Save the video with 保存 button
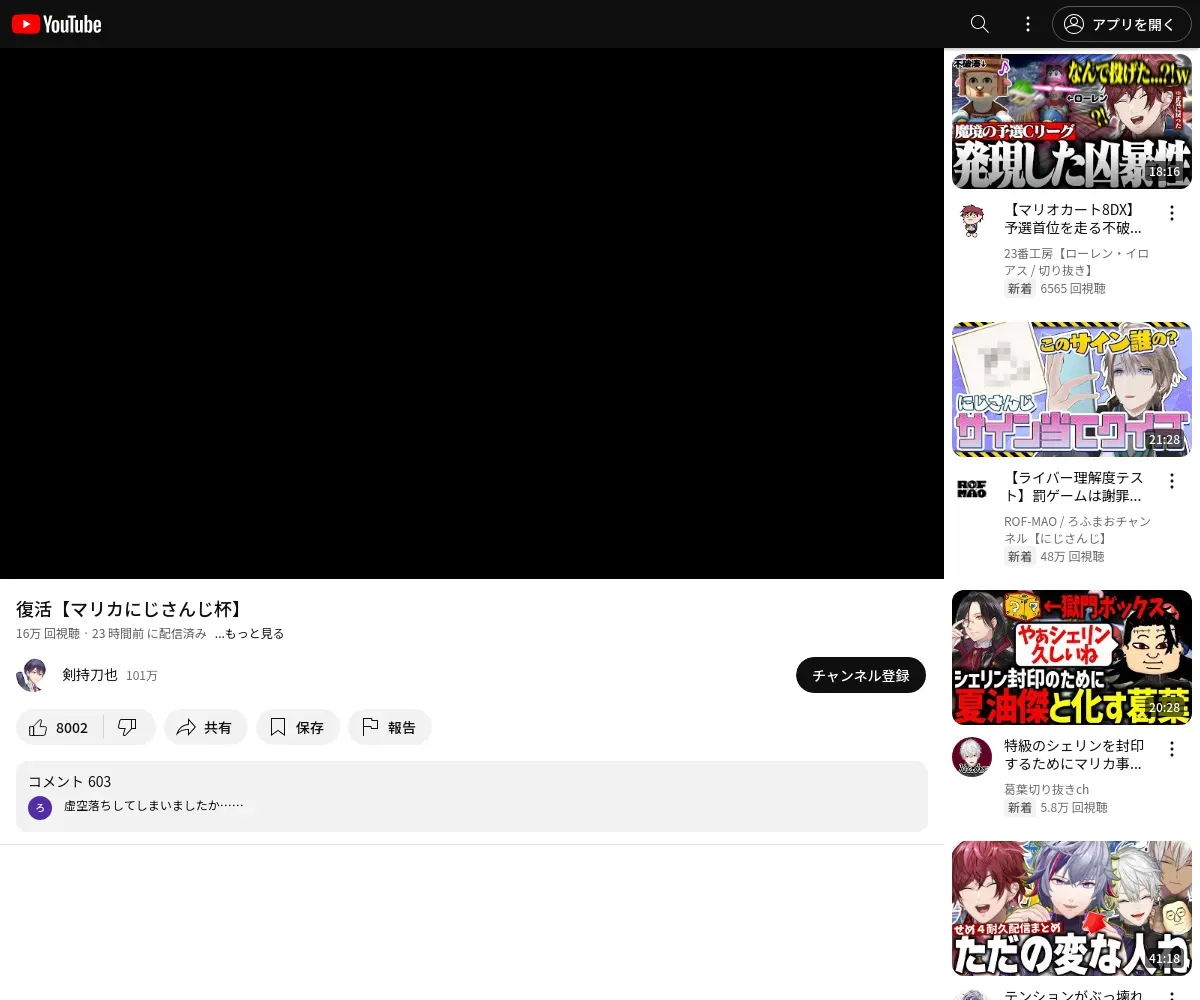Screen dimensions: 1200x1000 click(298, 727)
